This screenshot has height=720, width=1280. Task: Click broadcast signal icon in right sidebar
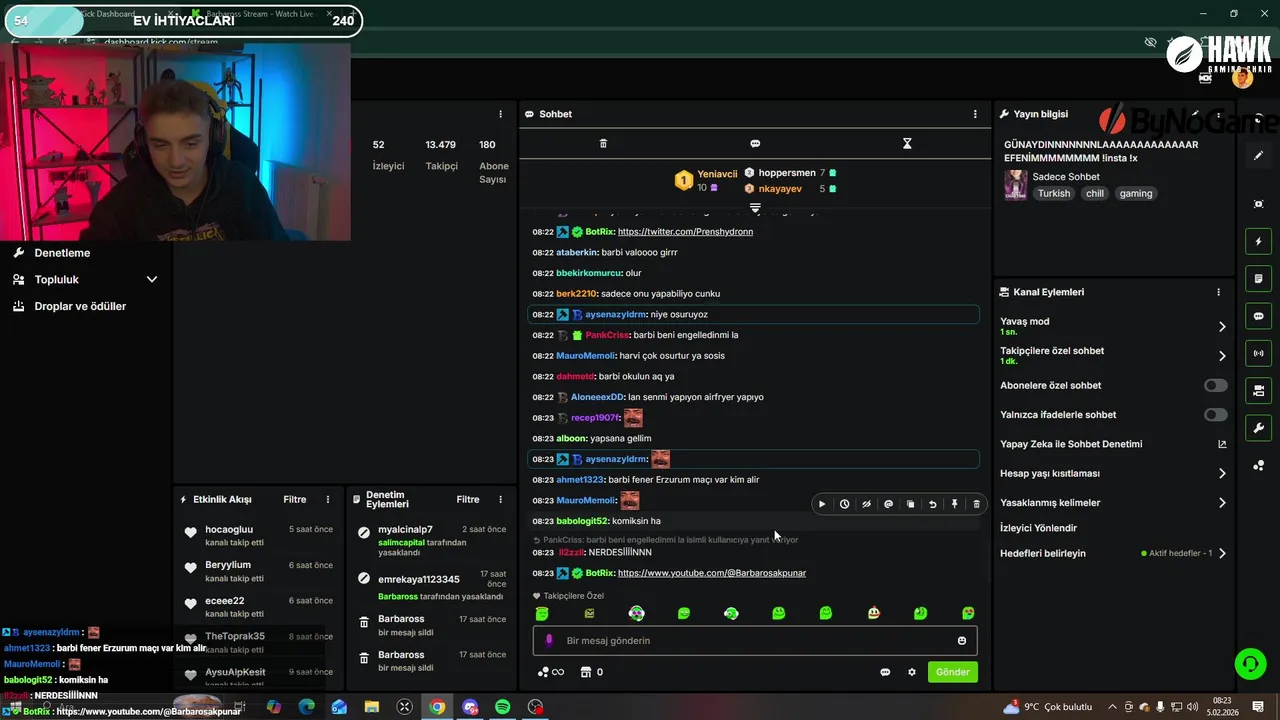pyautogui.click(x=1259, y=353)
